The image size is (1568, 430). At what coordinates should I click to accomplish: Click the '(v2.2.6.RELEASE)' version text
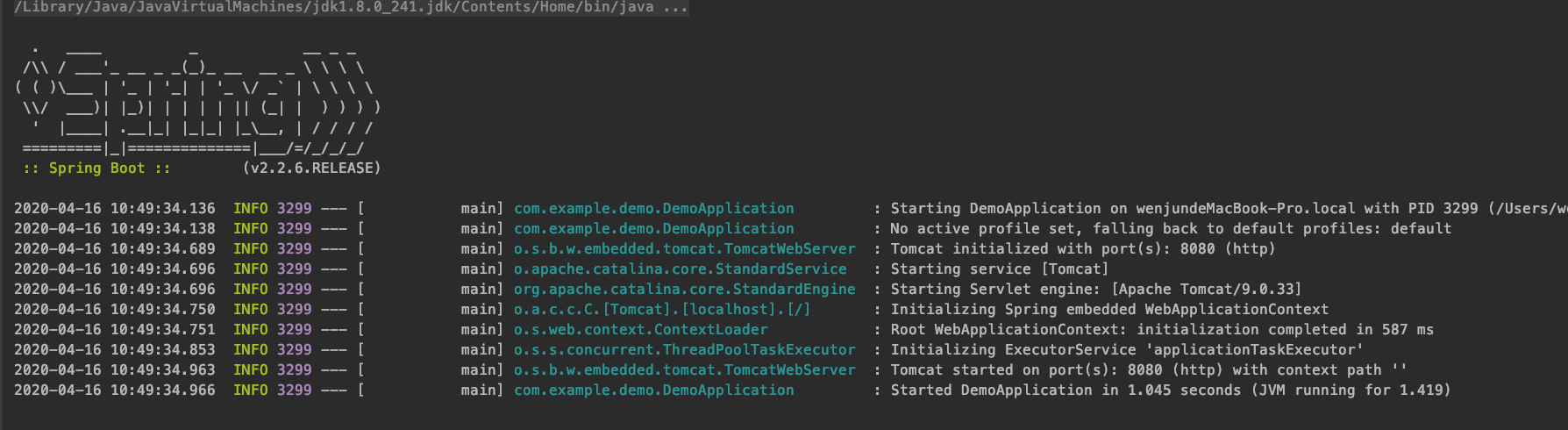pyautogui.click(x=311, y=168)
